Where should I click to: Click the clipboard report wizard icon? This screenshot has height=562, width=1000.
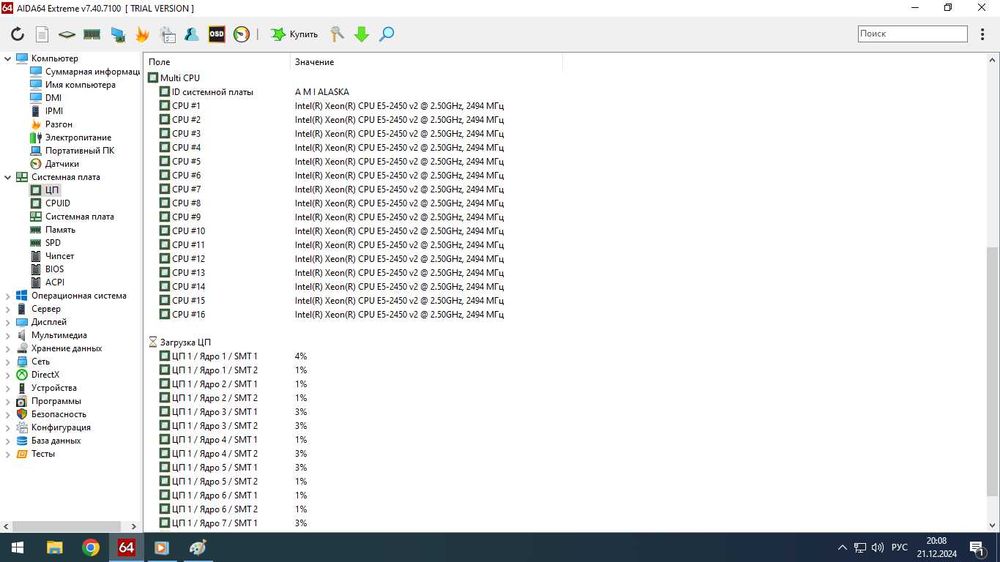click(168, 34)
